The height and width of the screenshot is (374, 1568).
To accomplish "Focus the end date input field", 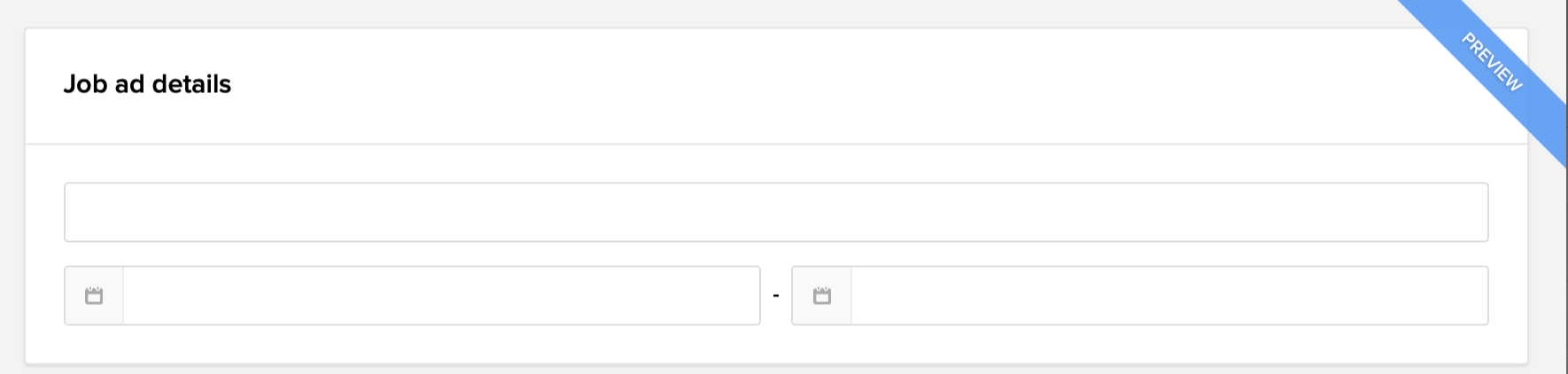I will pyautogui.click(x=1168, y=296).
